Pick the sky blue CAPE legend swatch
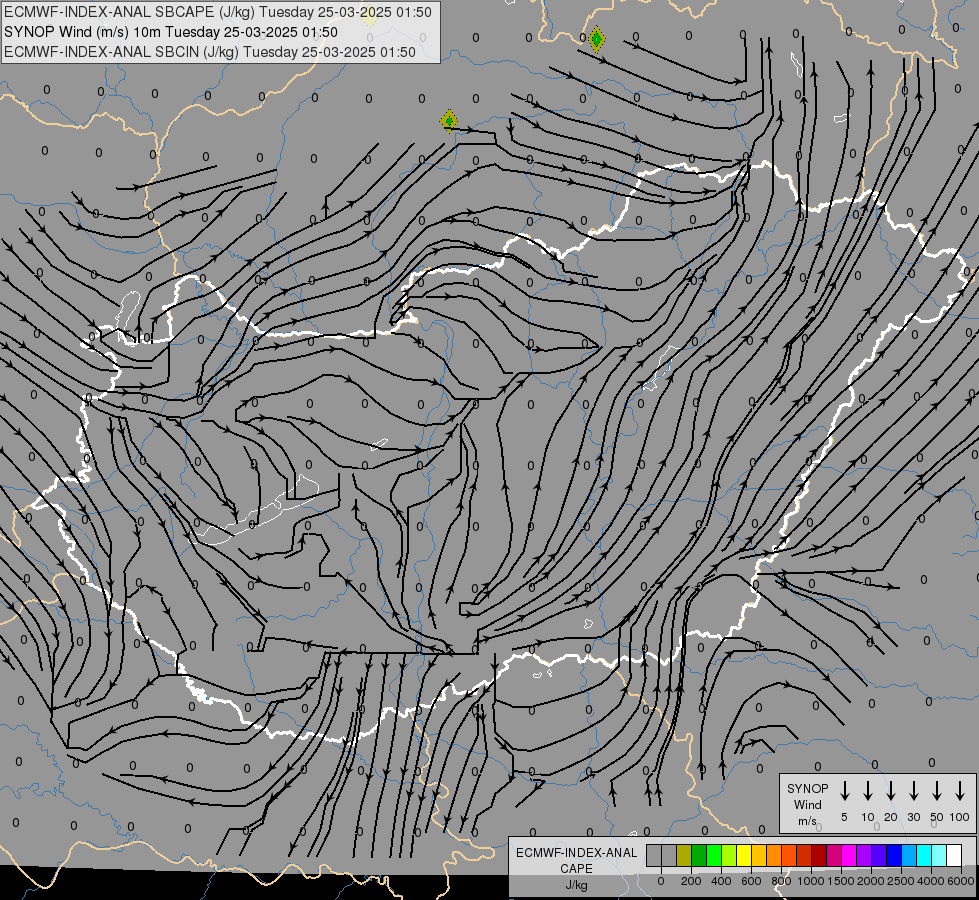 [908, 855]
